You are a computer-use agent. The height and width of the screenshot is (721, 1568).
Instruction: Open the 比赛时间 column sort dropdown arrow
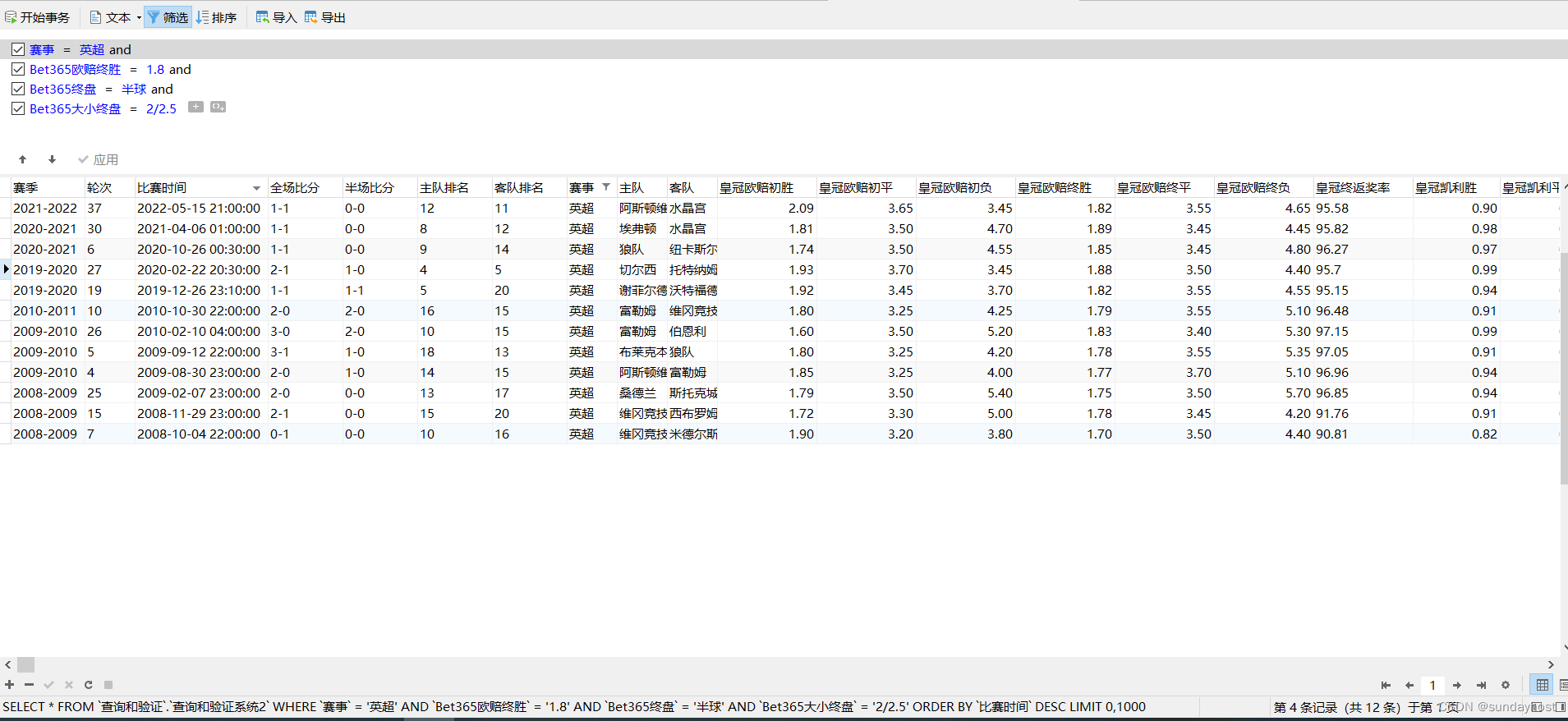coord(256,188)
